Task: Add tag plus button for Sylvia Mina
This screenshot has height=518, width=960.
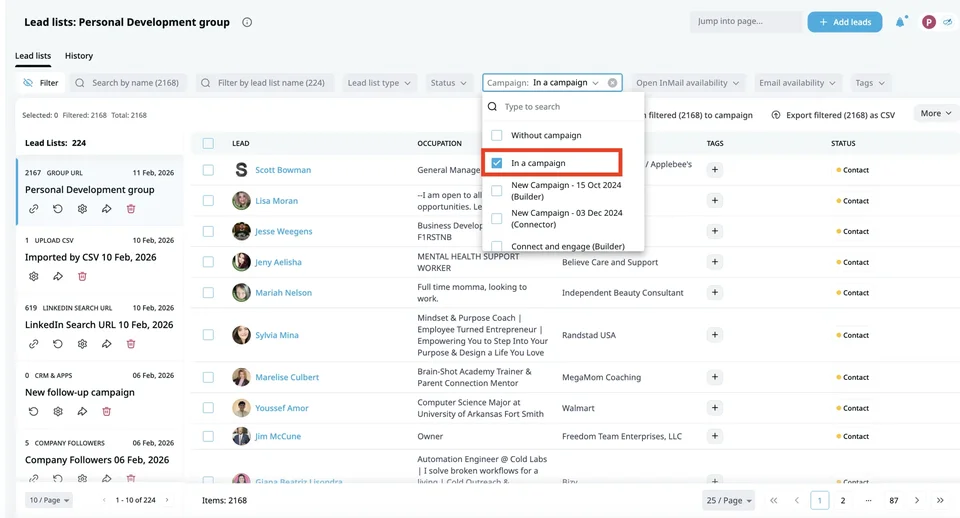Action: pyautogui.click(x=714, y=334)
